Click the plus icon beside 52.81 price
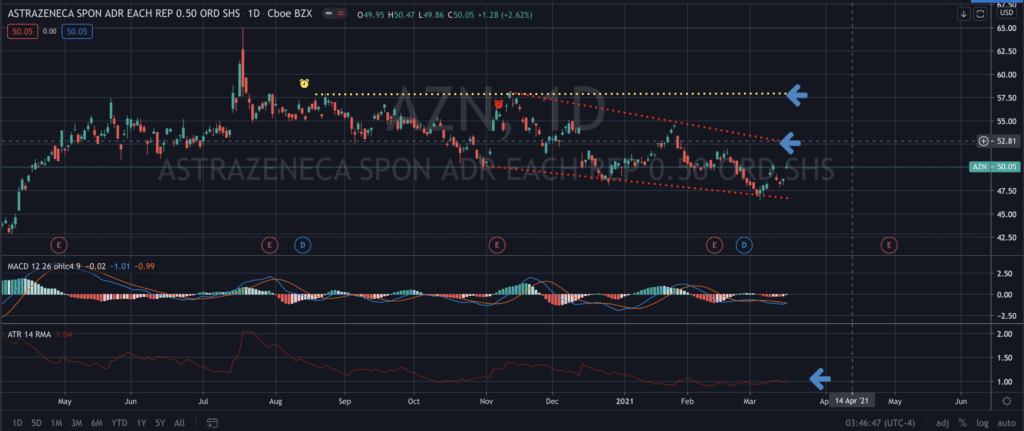The height and width of the screenshot is (431, 1024). [984, 141]
